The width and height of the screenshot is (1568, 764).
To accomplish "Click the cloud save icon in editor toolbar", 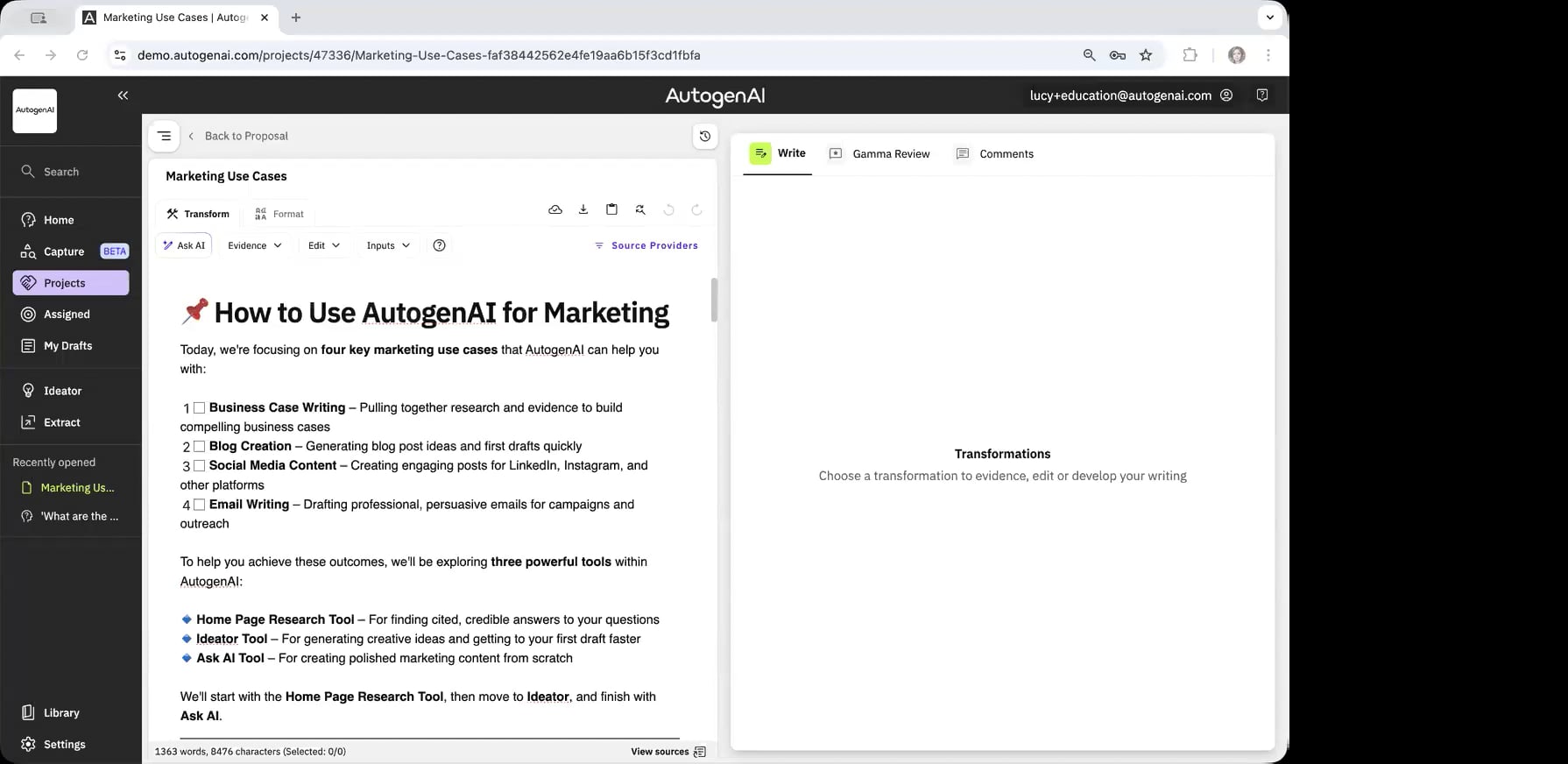I will pyautogui.click(x=555, y=209).
